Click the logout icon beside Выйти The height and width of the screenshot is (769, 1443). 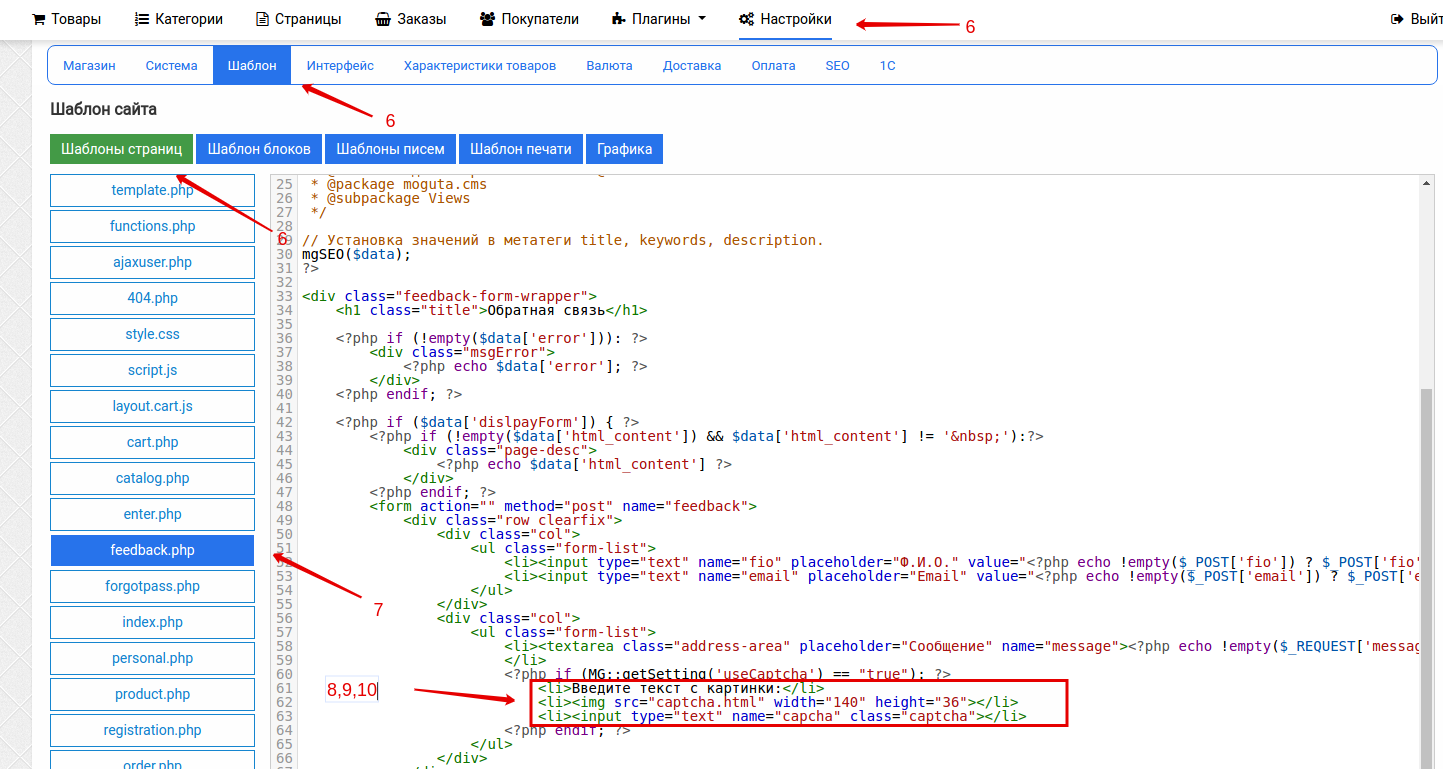(1398, 19)
